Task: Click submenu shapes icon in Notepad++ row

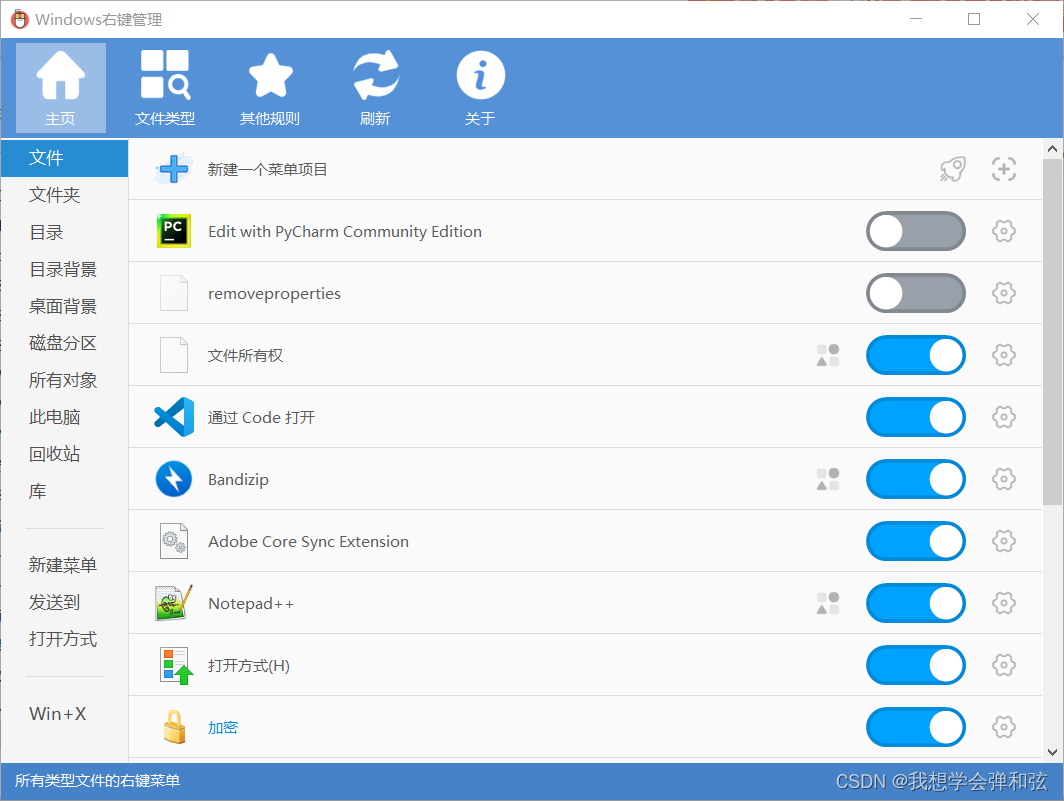Action: [828, 603]
